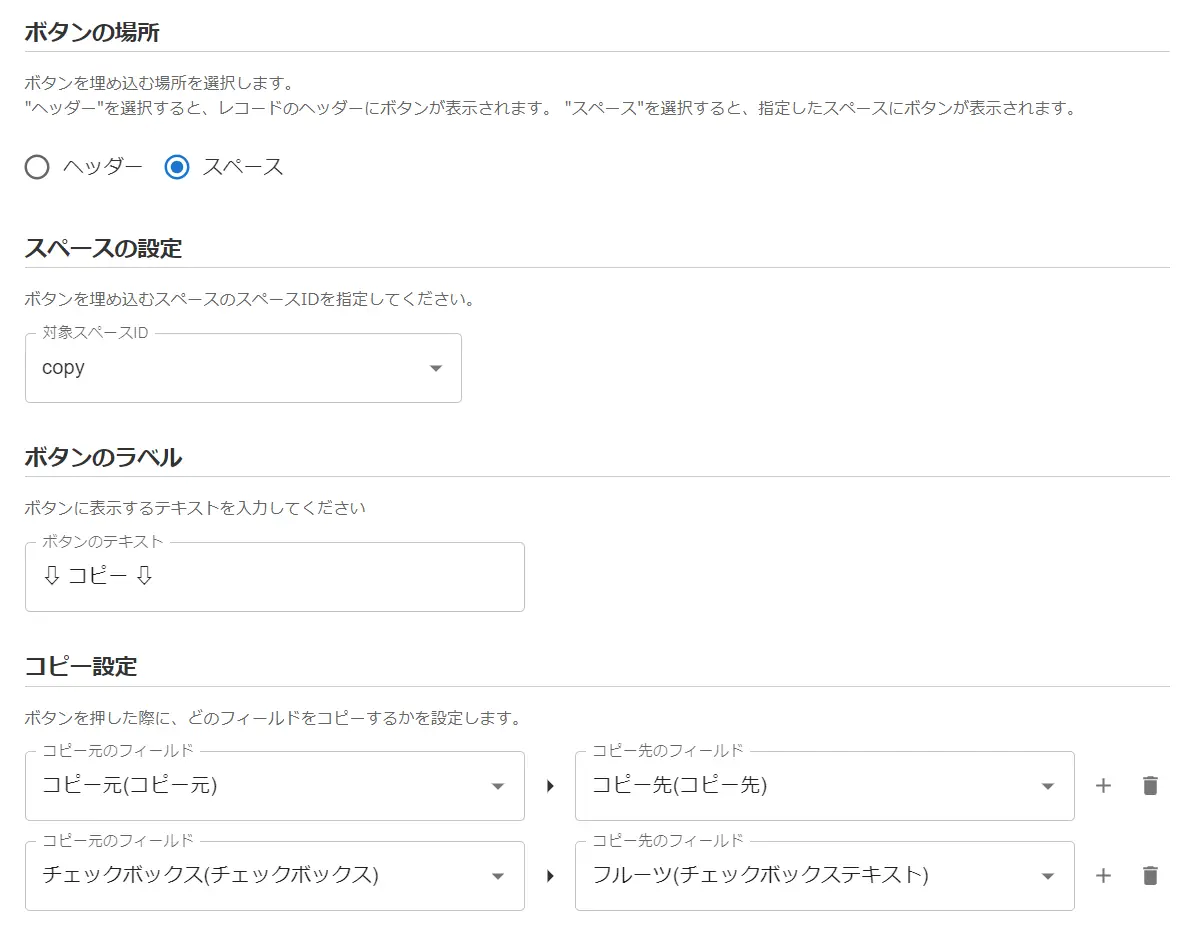Viewport: 1200px width, 930px height.
Task: Add a row below the チェックボックス mapping
Action: (1103, 876)
